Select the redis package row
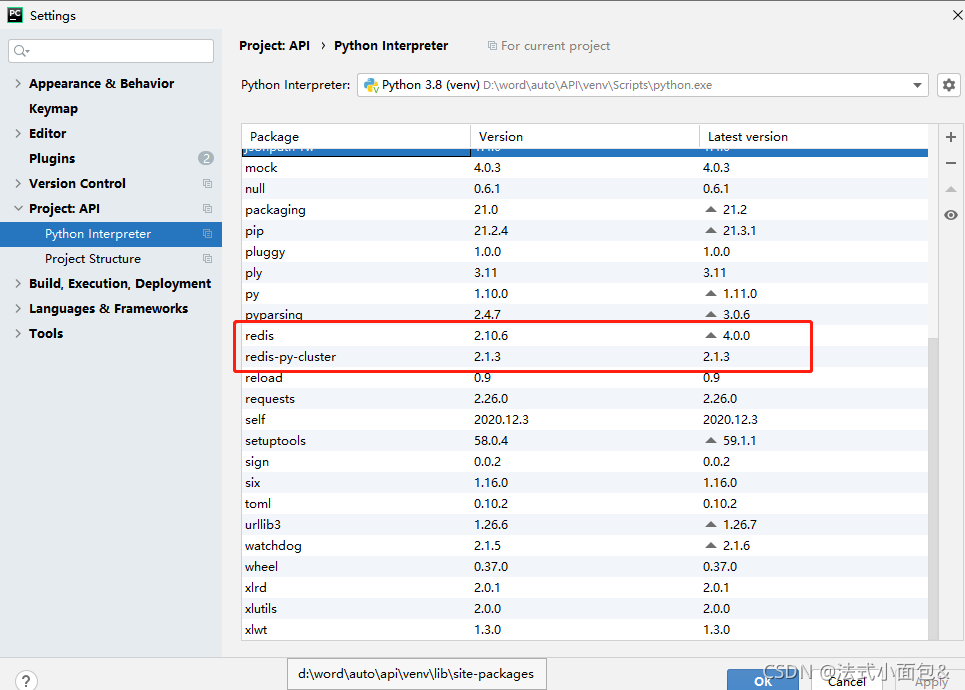The width and height of the screenshot is (965, 690). 585,335
